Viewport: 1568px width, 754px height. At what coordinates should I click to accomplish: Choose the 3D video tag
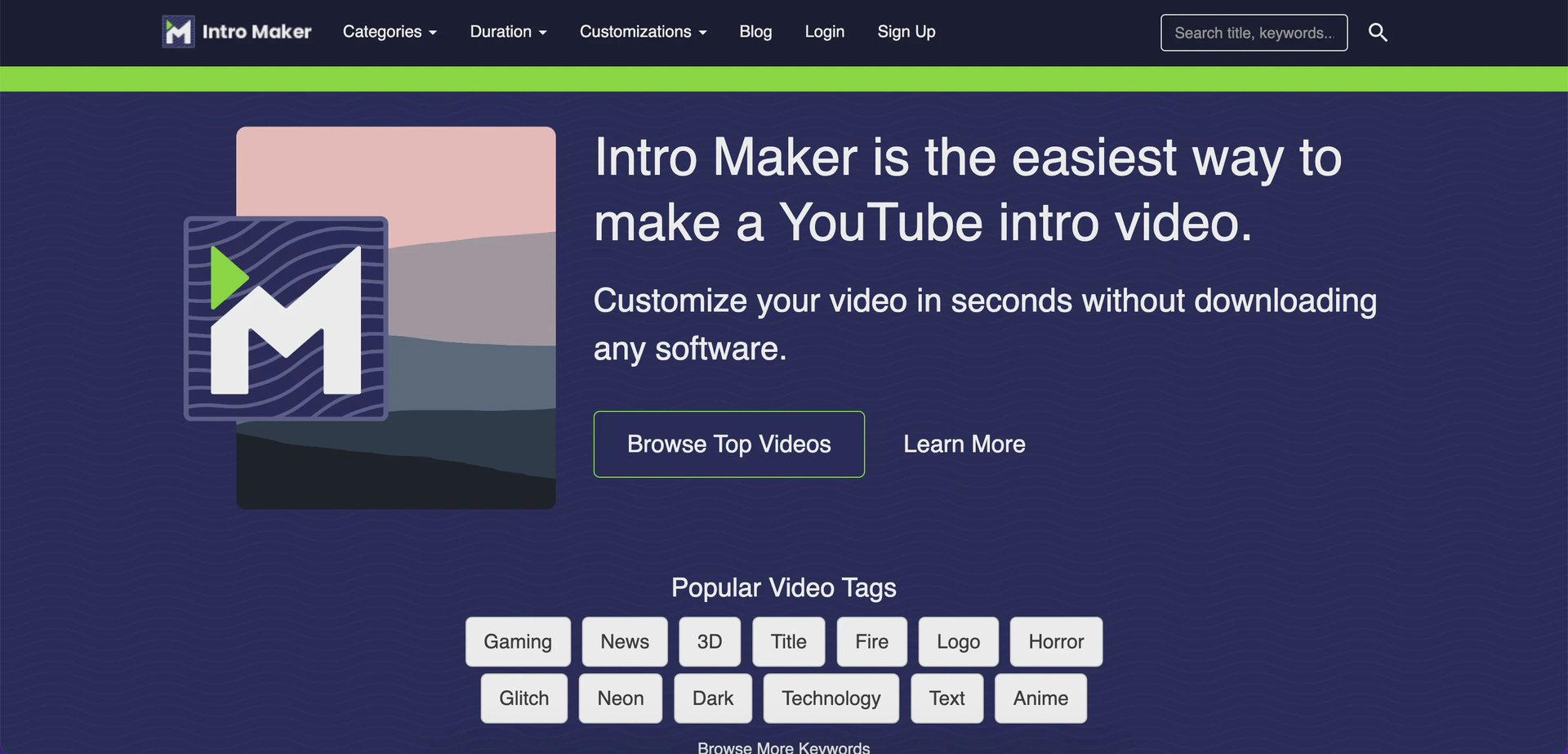710,642
